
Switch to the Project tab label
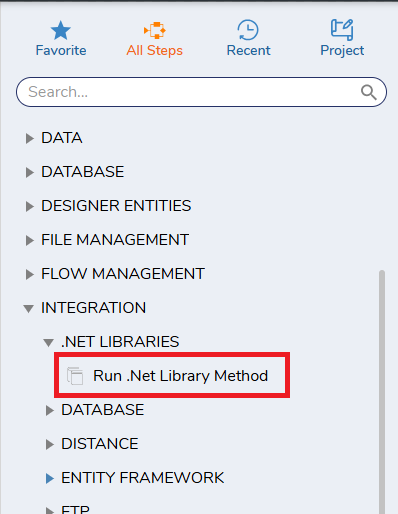coord(342,51)
